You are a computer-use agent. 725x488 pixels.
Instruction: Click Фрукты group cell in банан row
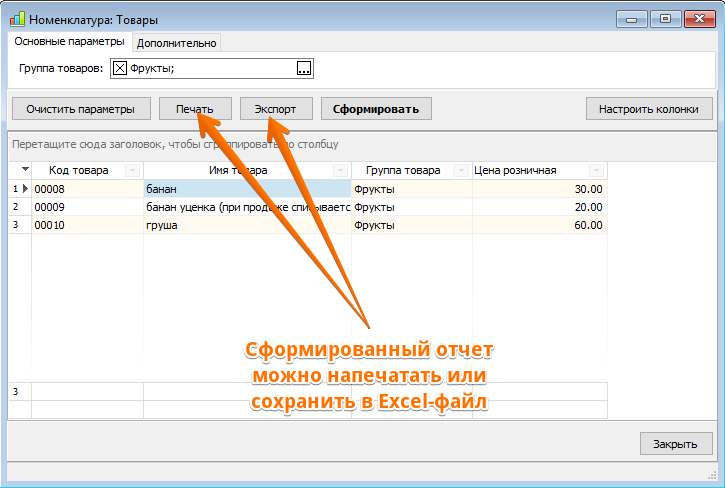412,189
